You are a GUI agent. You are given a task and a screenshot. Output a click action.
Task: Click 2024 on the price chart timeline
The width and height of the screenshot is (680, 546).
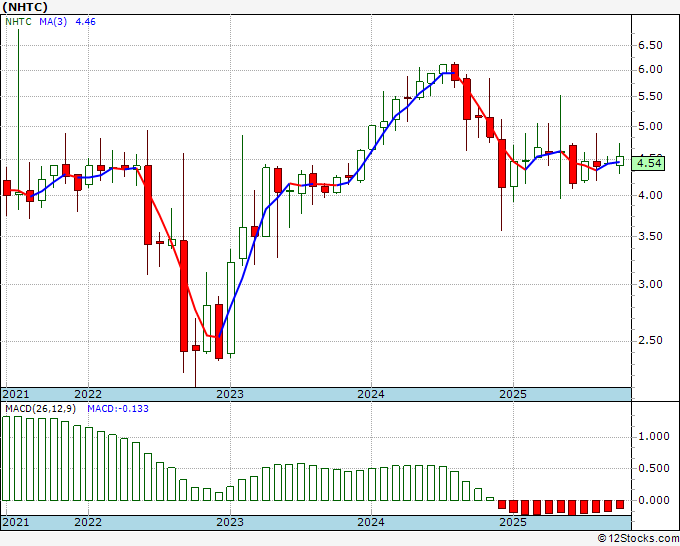(371, 394)
